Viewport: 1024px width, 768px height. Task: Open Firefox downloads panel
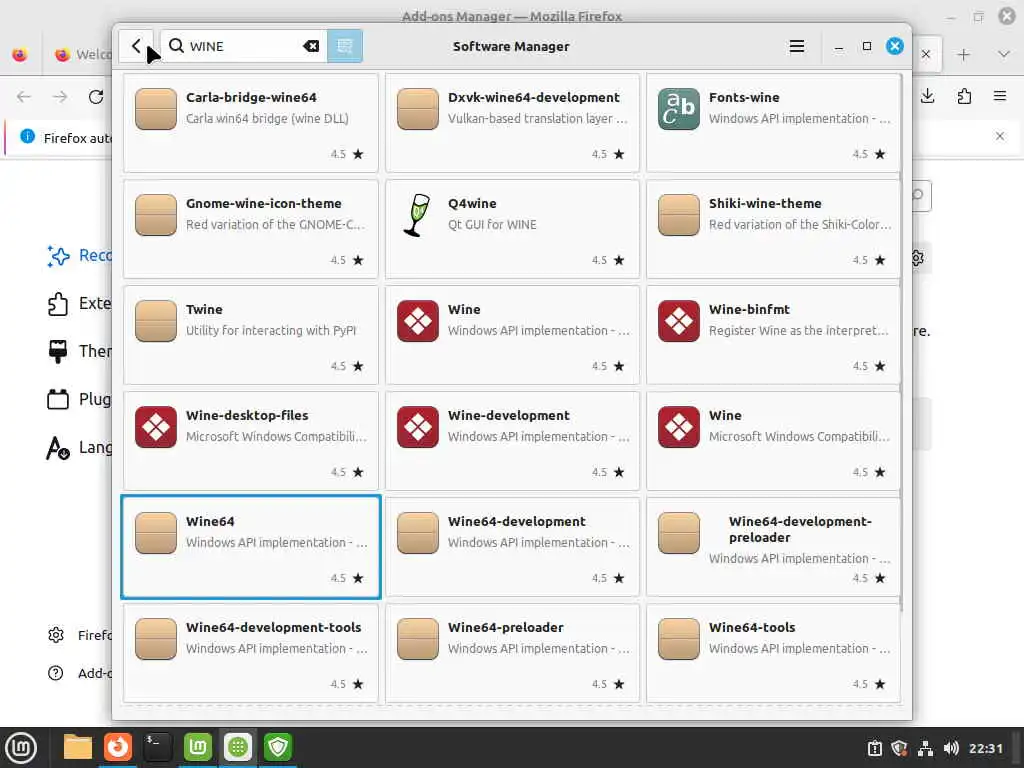tap(927, 97)
